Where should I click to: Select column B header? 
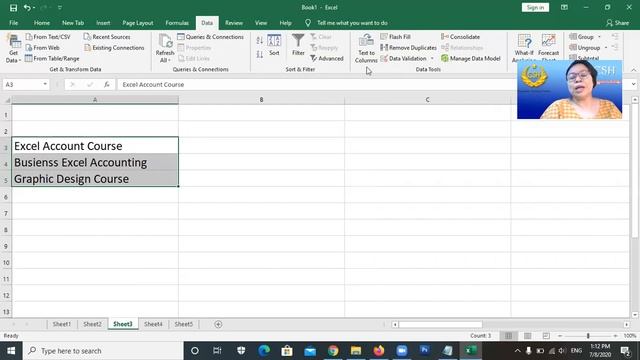261,100
